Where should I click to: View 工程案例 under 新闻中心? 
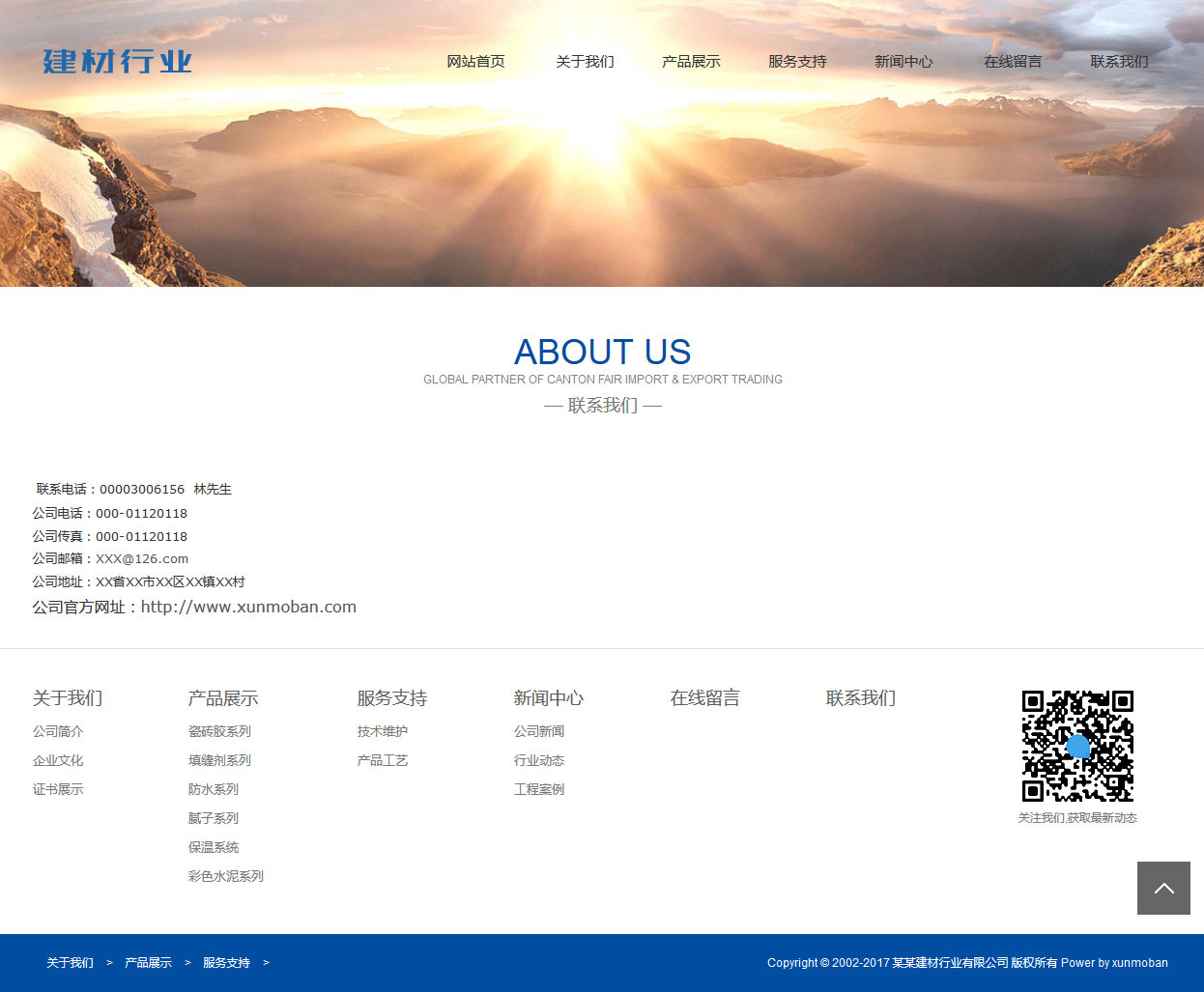tap(539, 789)
